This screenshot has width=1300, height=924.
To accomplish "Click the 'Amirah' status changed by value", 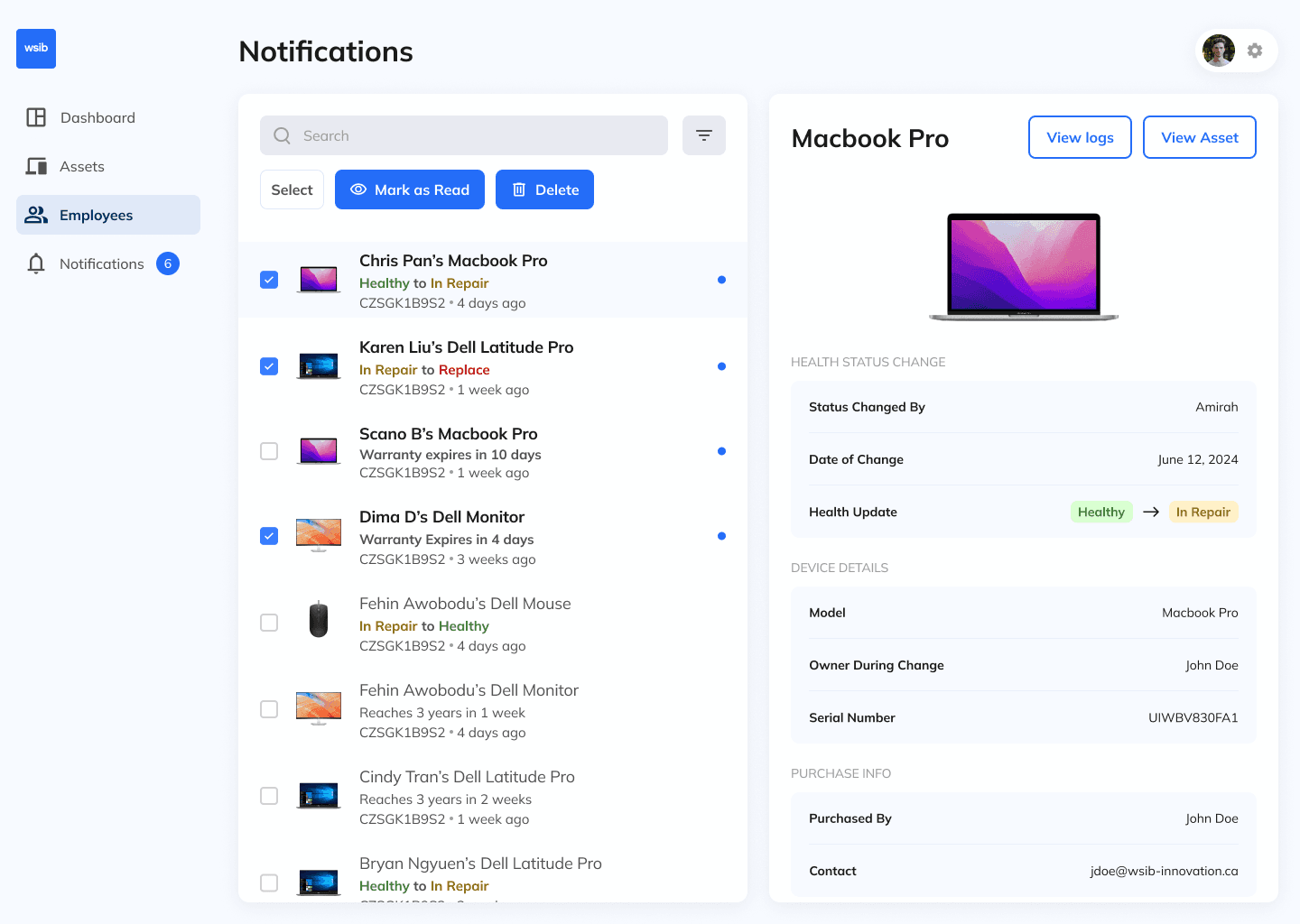I will (x=1217, y=407).
